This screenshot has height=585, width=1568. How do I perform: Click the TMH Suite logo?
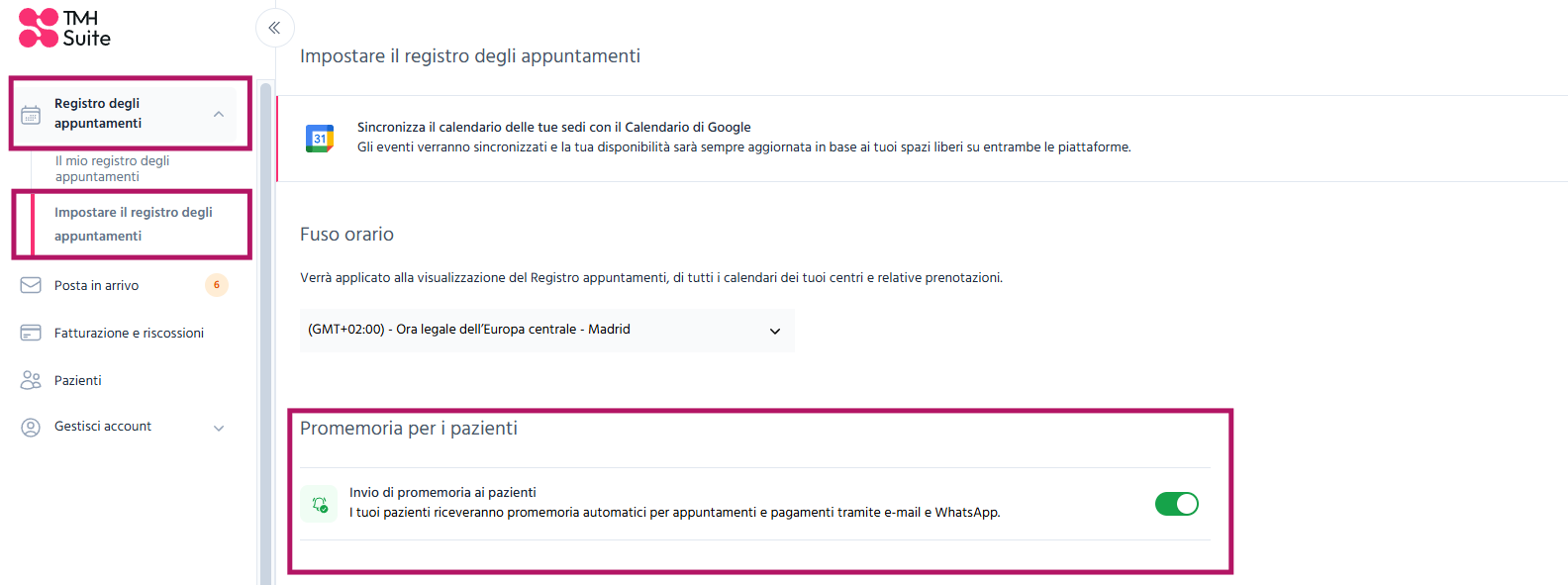(64, 28)
